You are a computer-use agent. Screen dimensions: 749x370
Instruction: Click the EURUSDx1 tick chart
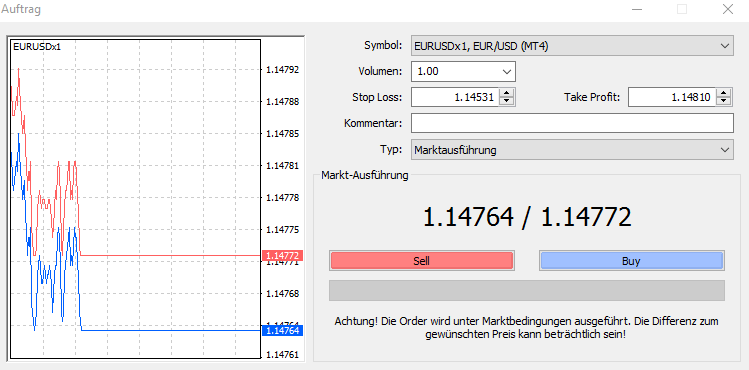point(135,199)
